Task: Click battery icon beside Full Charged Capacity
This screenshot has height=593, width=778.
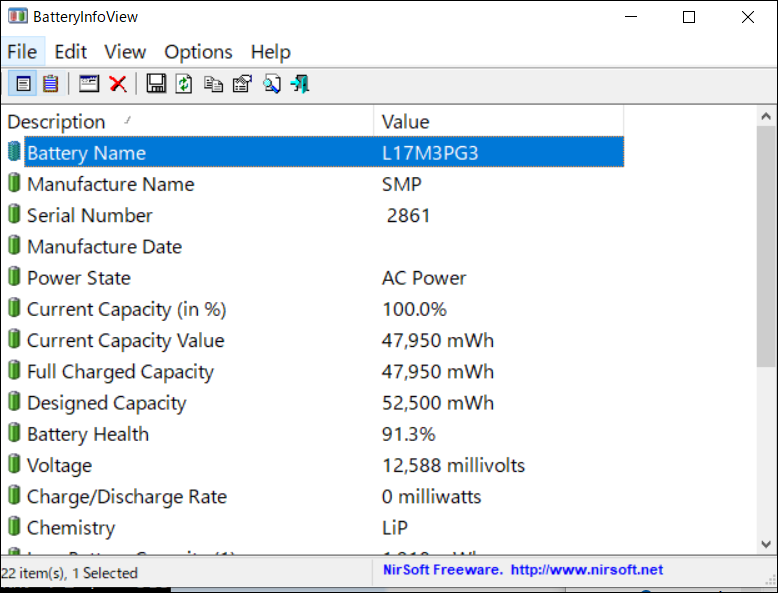Action: [x=14, y=370]
